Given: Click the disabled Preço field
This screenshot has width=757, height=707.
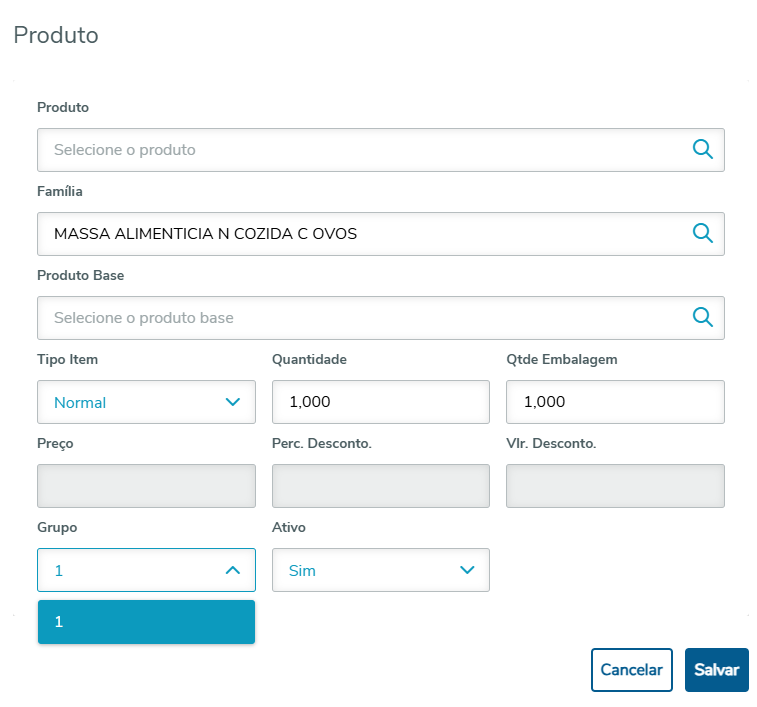Looking at the screenshot, I should [x=146, y=486].
